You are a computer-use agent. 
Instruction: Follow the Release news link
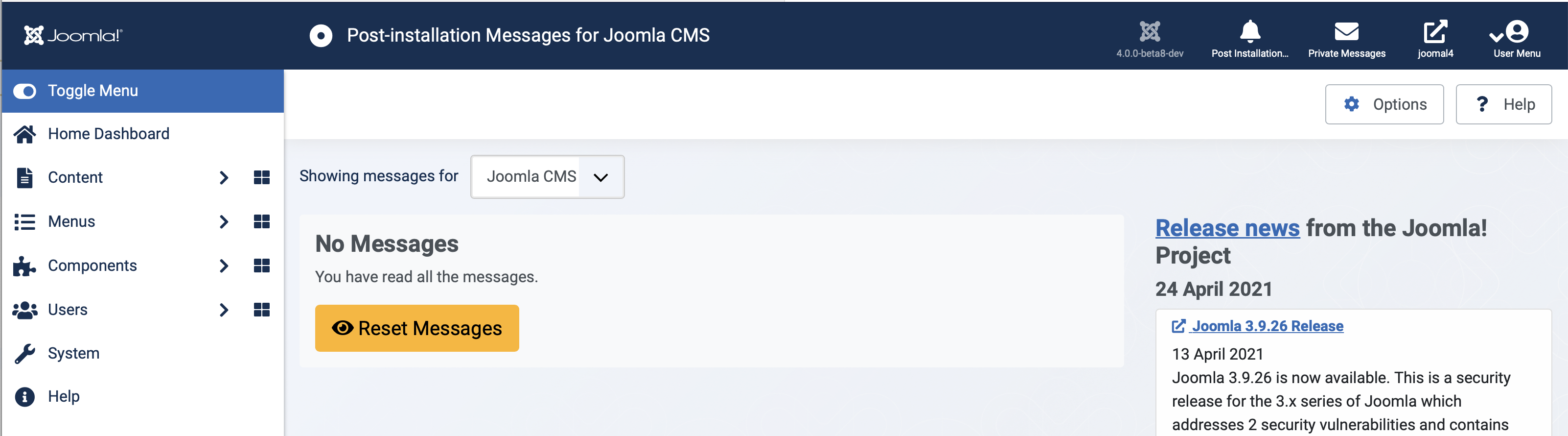pyautogui.click(x=1228, y=228)
